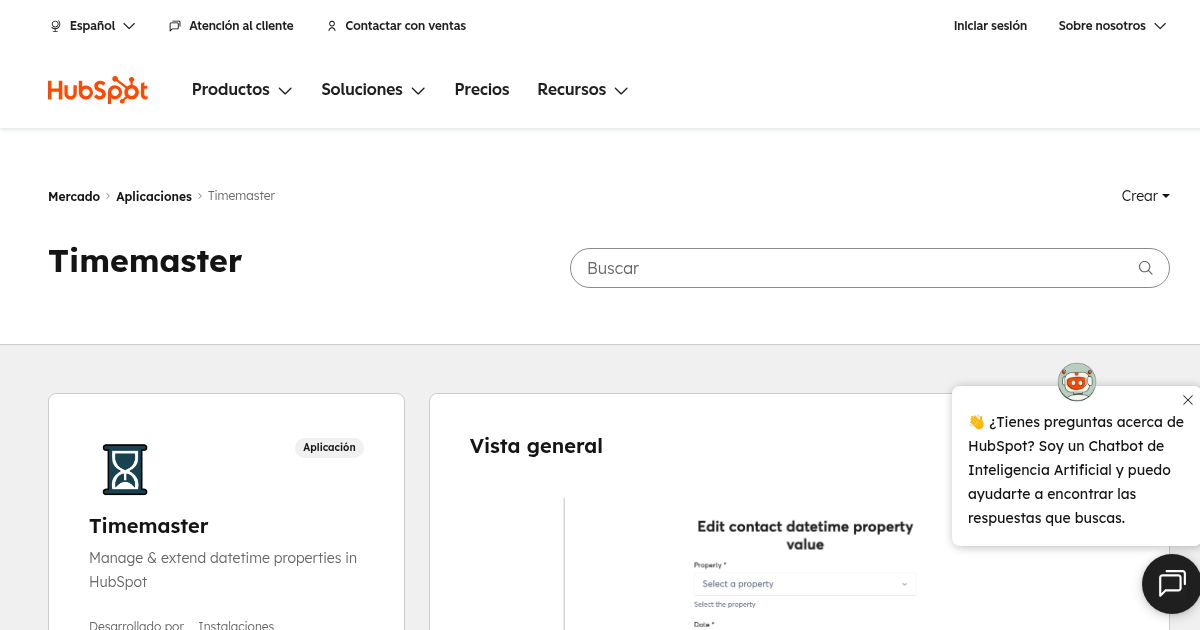Open Contactar con ventas link
Viewport: 1200px width, 630px height.
tap(405, 26)
